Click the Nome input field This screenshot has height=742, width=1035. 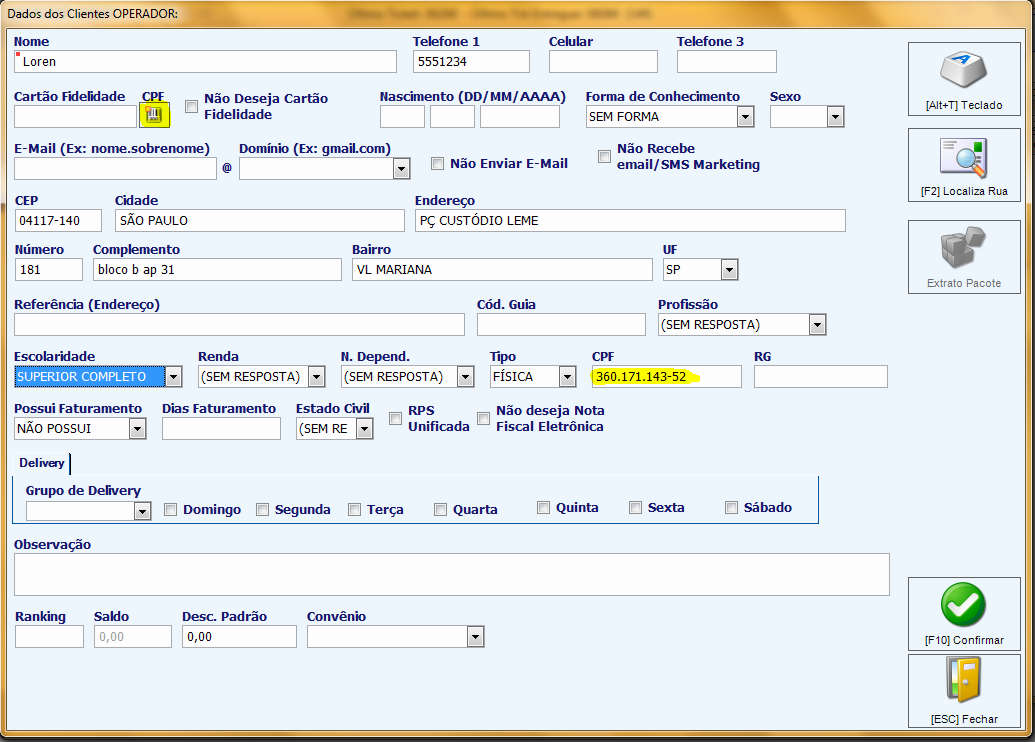tap(205, 61)
